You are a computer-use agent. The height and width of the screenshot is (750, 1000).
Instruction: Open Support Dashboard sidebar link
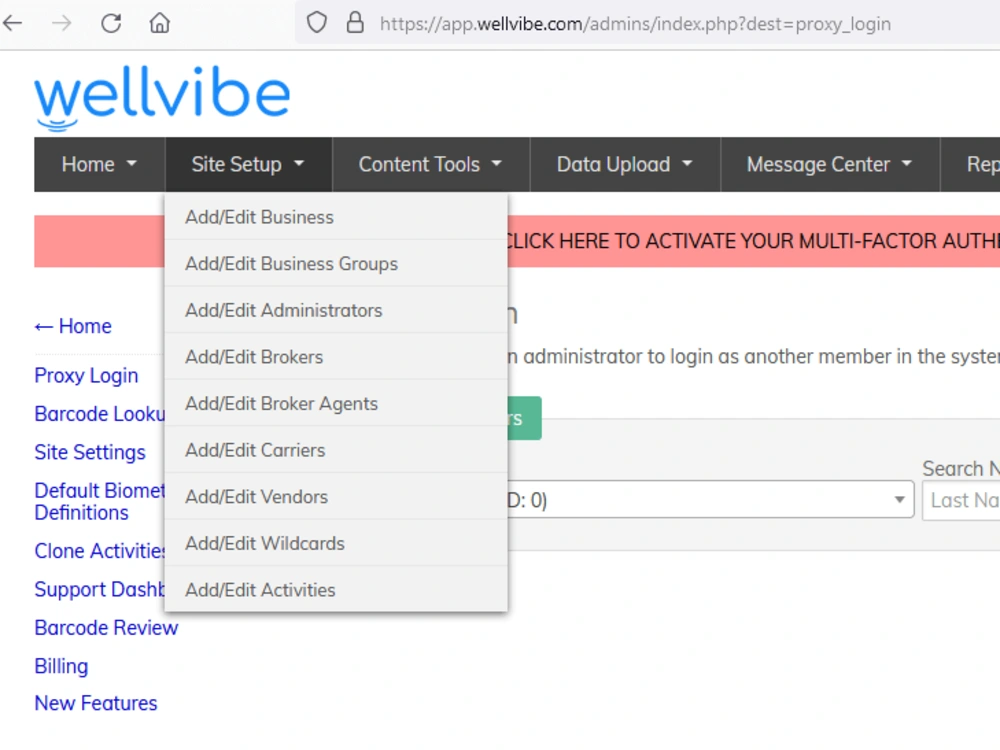click(x=99, y=589)
